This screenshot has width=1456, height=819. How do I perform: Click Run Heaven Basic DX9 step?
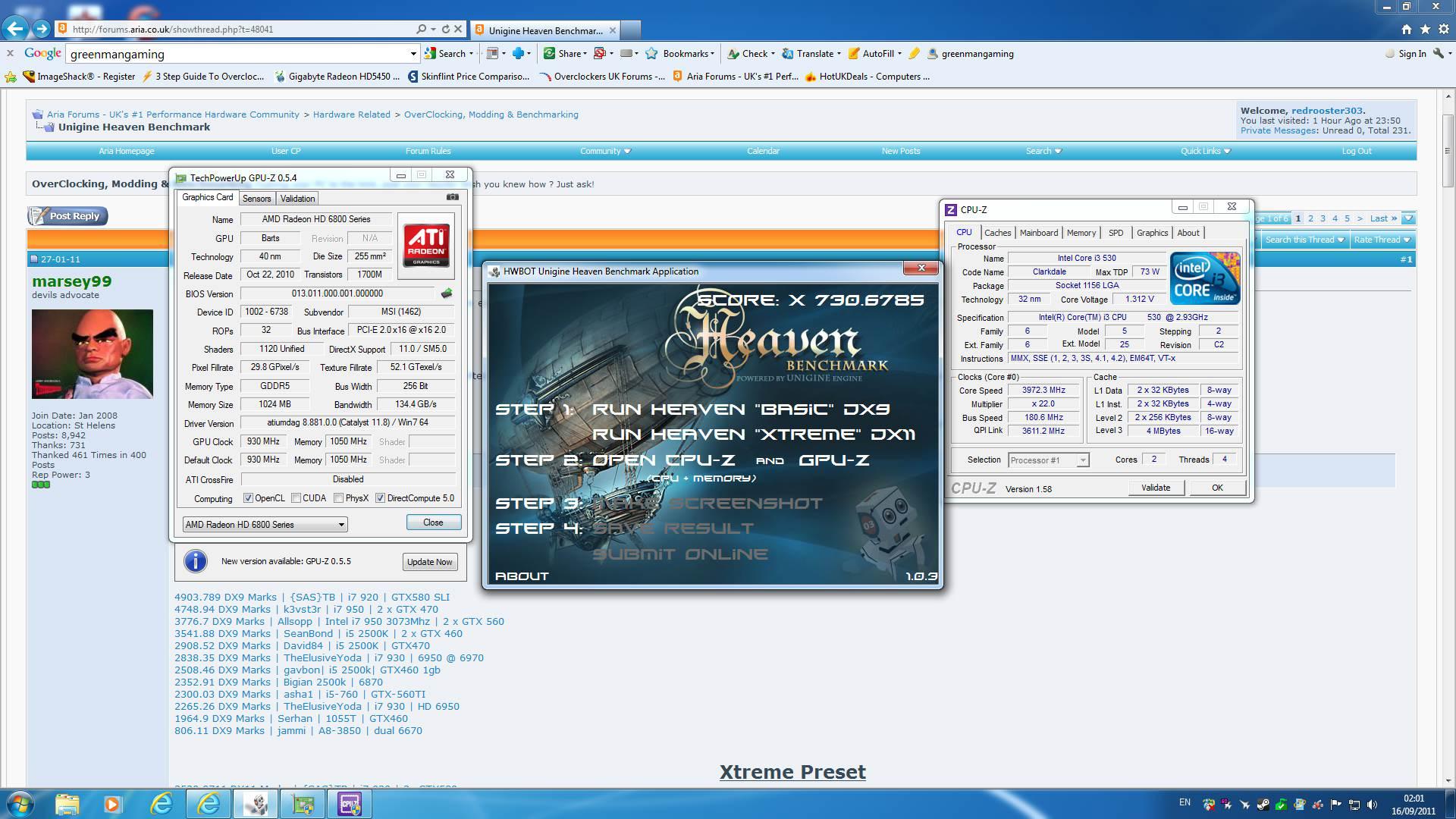click(740, 409)
